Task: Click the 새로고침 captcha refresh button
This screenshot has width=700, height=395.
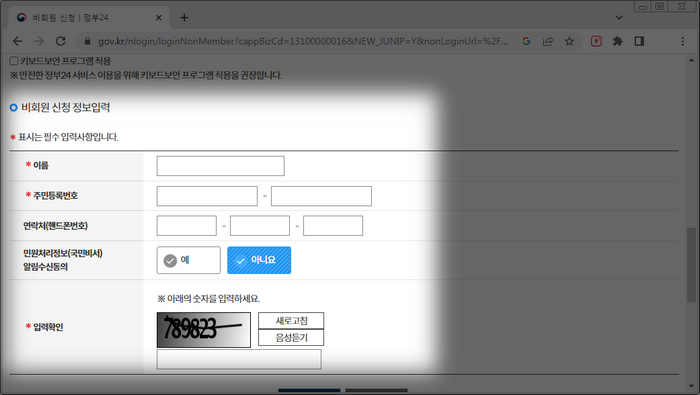Action: pyautogui.click(x=291, y=321)
